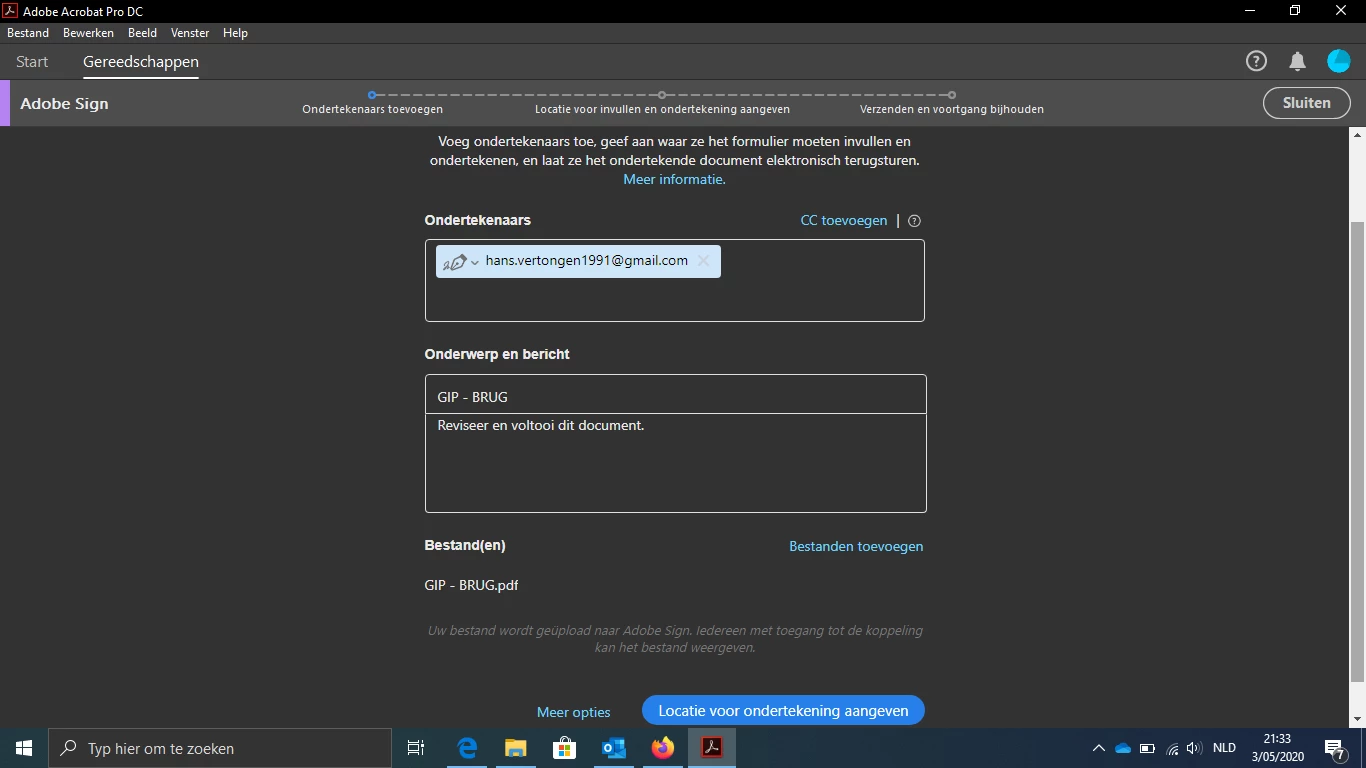
Task: Open Outlook from taskbar
Action: click(613, 748)
